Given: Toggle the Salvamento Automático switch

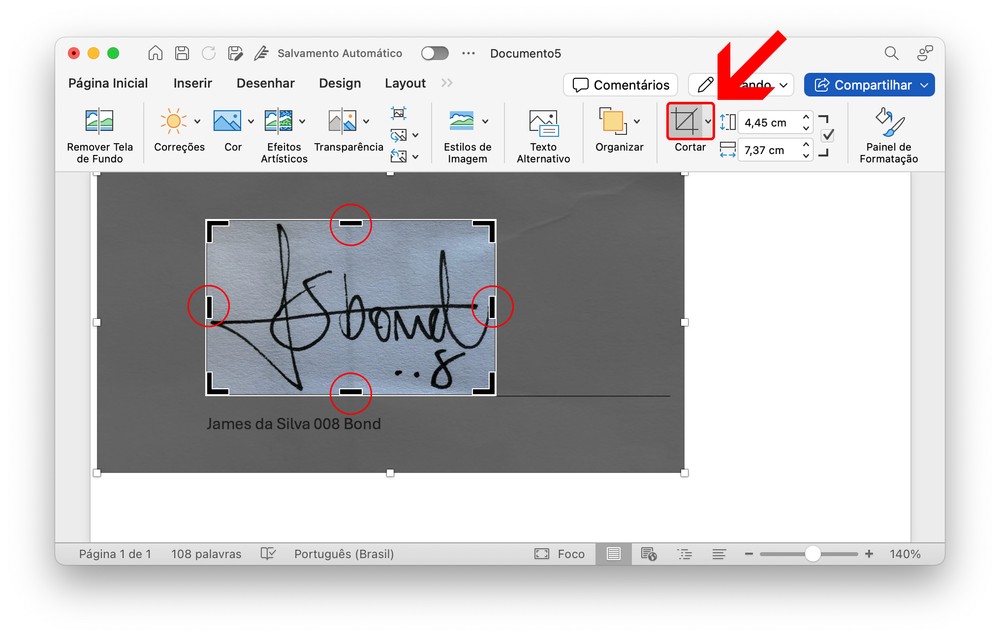Looking at the screenshot, I should click(x=434, y=53).
